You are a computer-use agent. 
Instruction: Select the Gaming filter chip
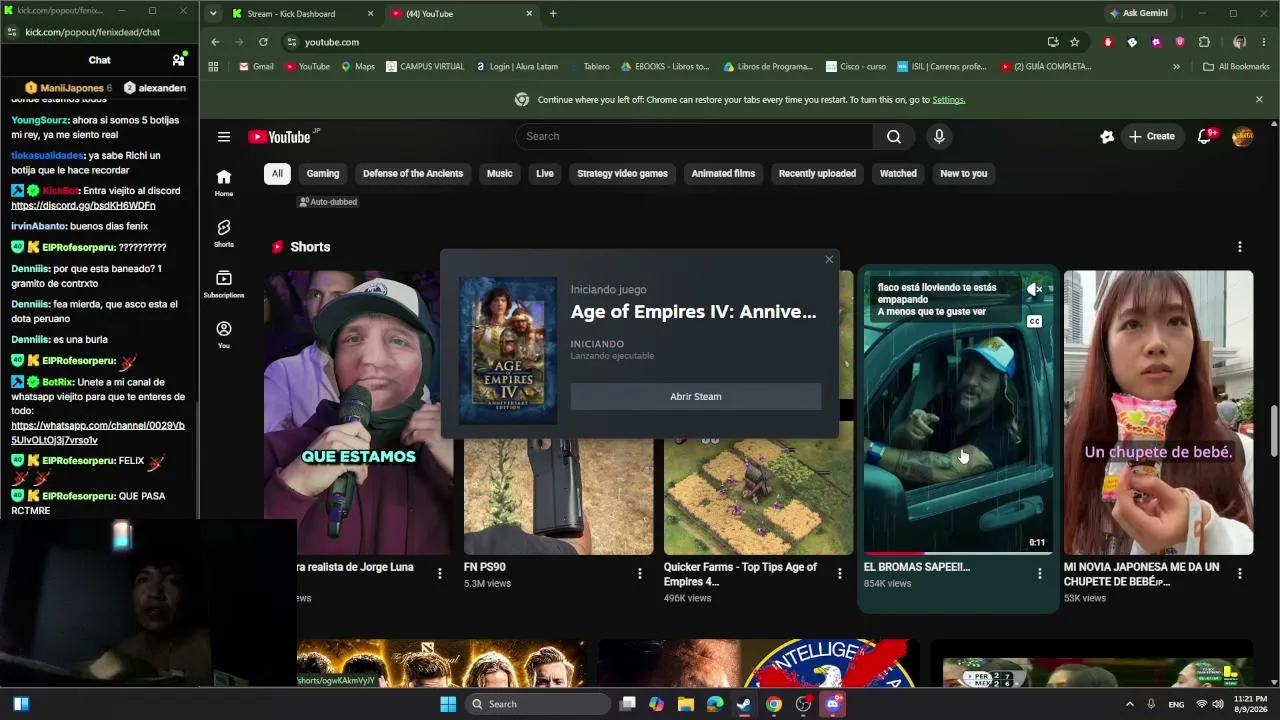323,174
